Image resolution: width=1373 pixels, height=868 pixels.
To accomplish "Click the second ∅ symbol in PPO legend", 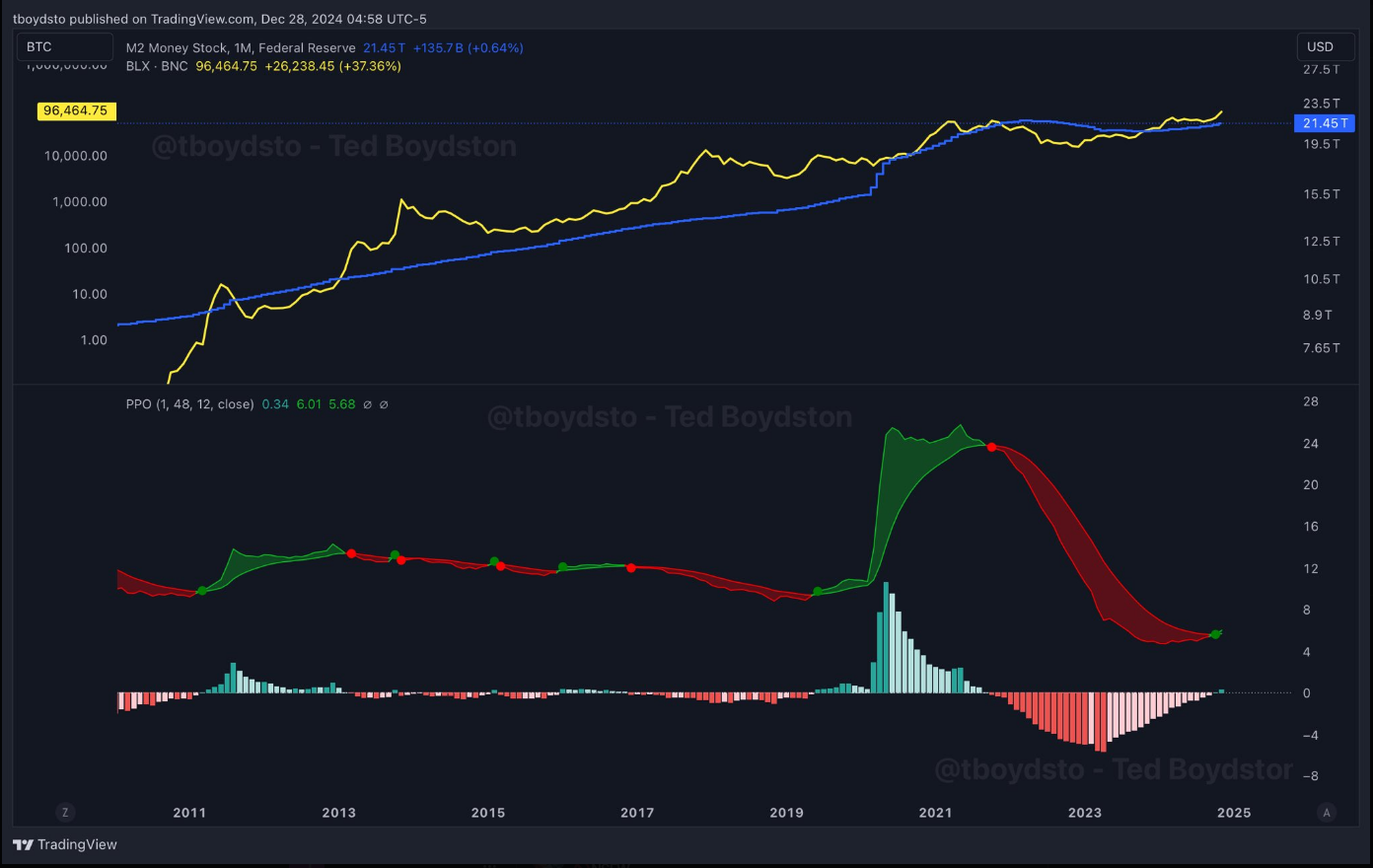I will point(384,404).
